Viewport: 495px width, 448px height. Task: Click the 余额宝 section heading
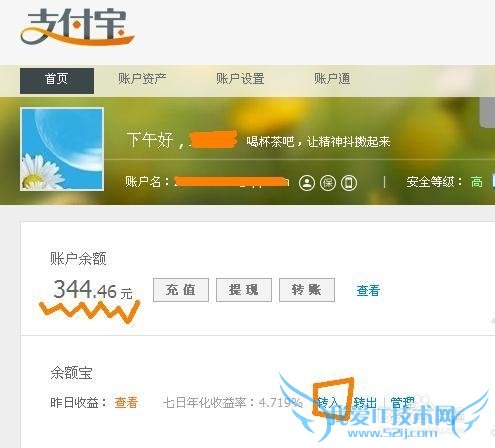72,373
